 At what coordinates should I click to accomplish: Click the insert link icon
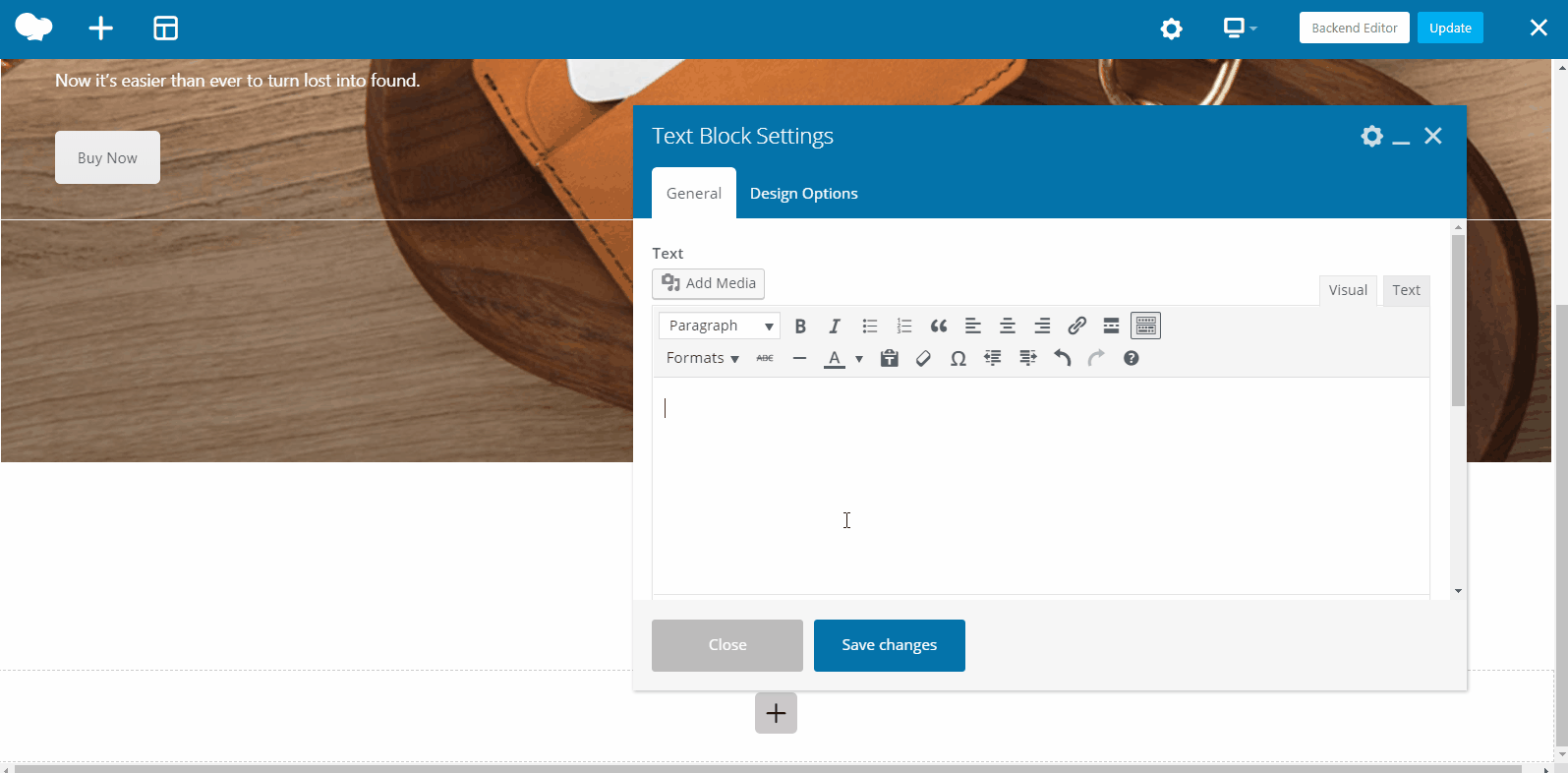[1076, 326]
